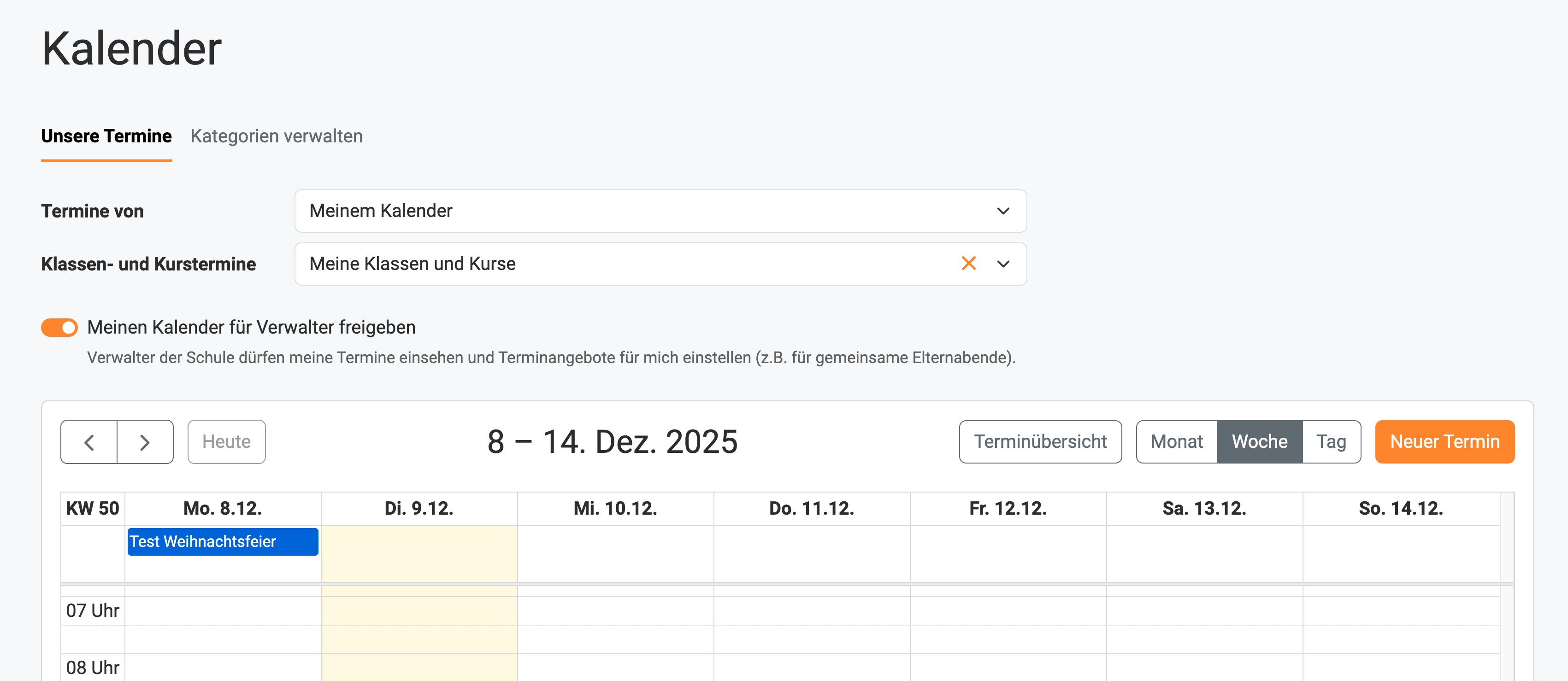
Task: Create an appointment via 'Neuer Termin'
Action: click(x=1445, y=442)
